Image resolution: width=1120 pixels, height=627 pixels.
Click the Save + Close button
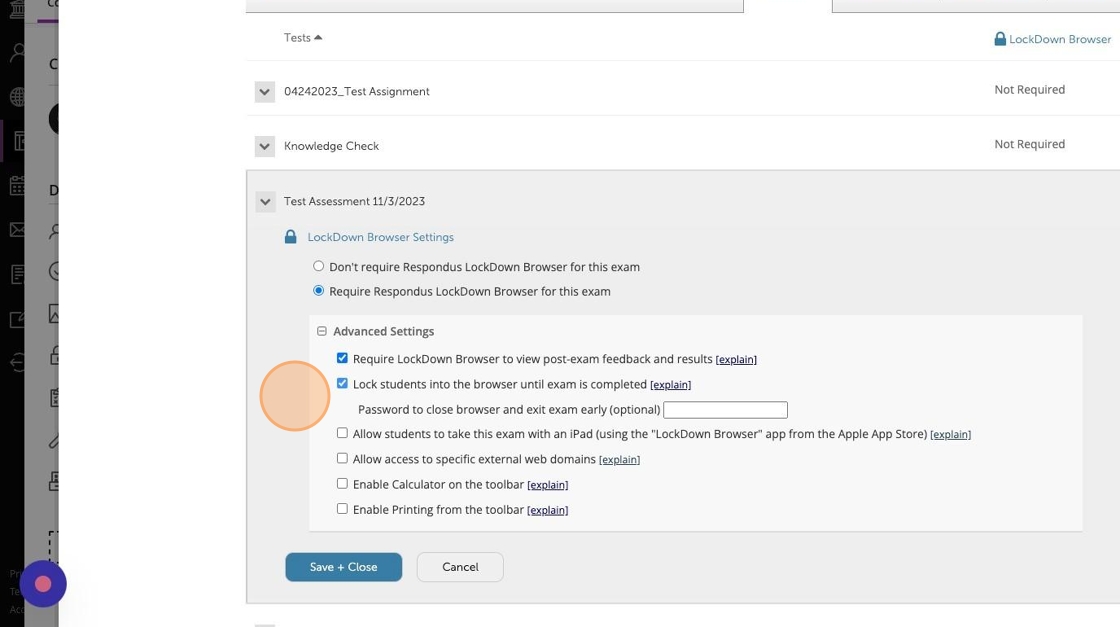[x=343, y=567]
